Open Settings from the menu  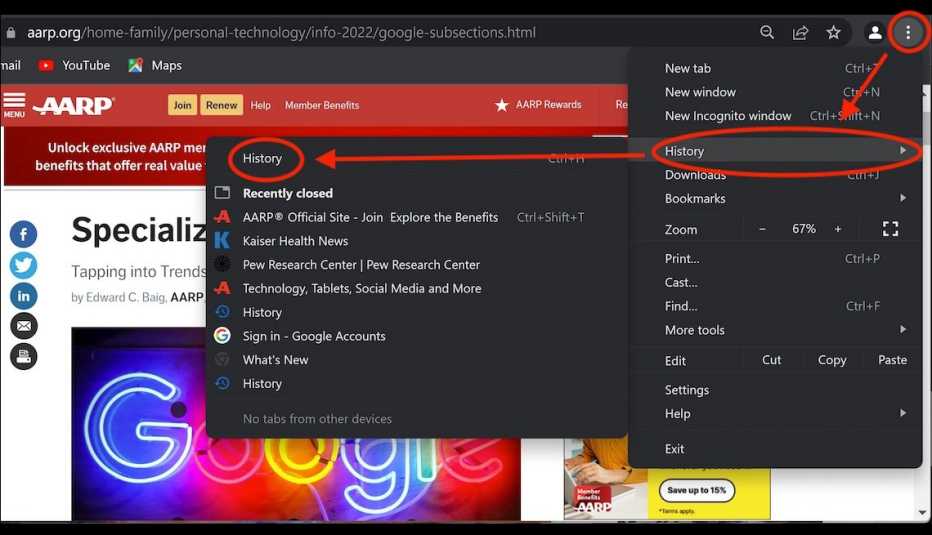click(774, 390)
